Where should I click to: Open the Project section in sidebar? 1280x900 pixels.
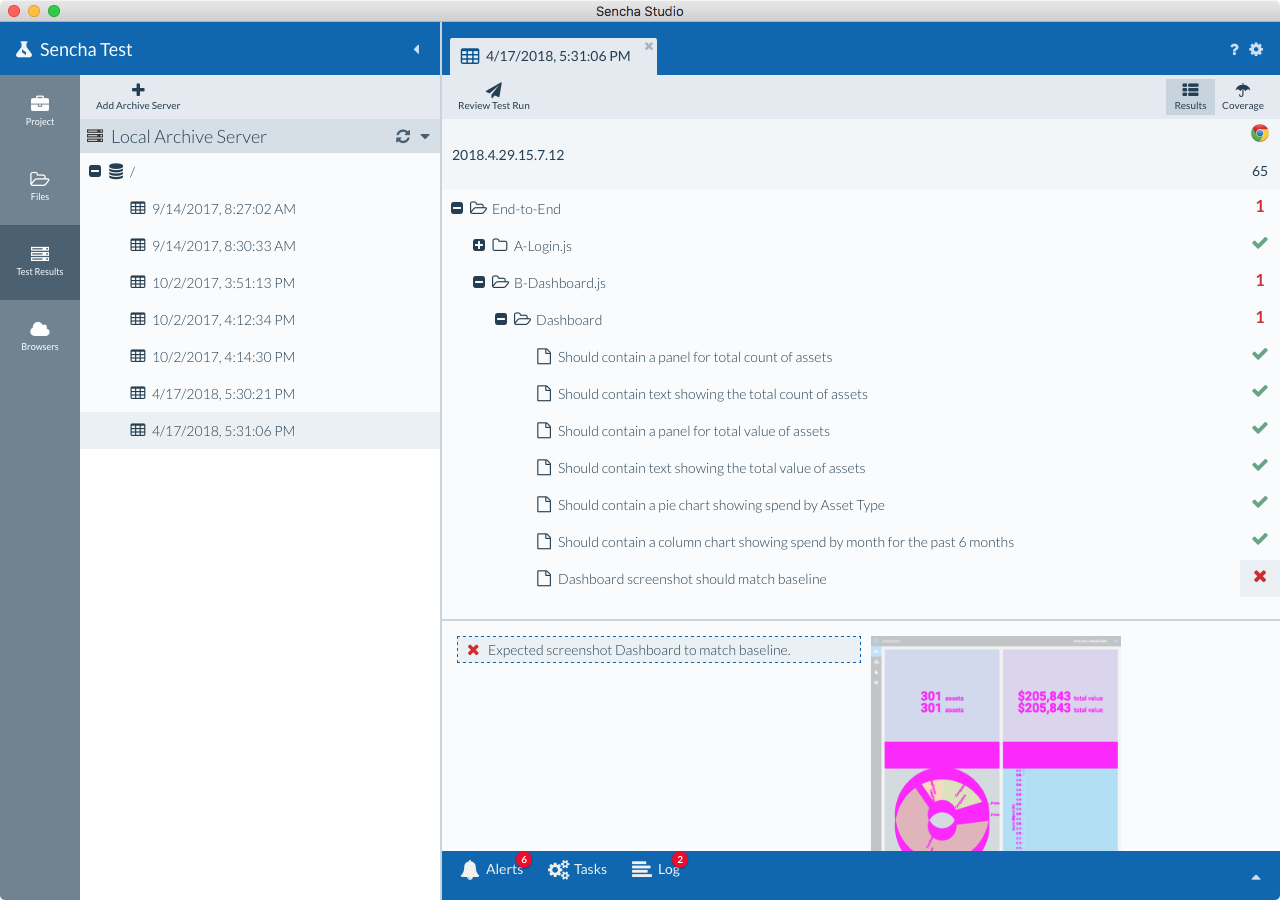pyautogui.click(x=40, y=110)
